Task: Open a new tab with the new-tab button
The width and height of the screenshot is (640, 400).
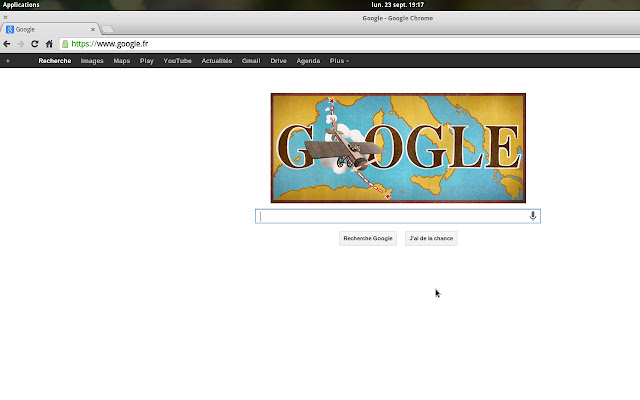Action: pos(107,29)
